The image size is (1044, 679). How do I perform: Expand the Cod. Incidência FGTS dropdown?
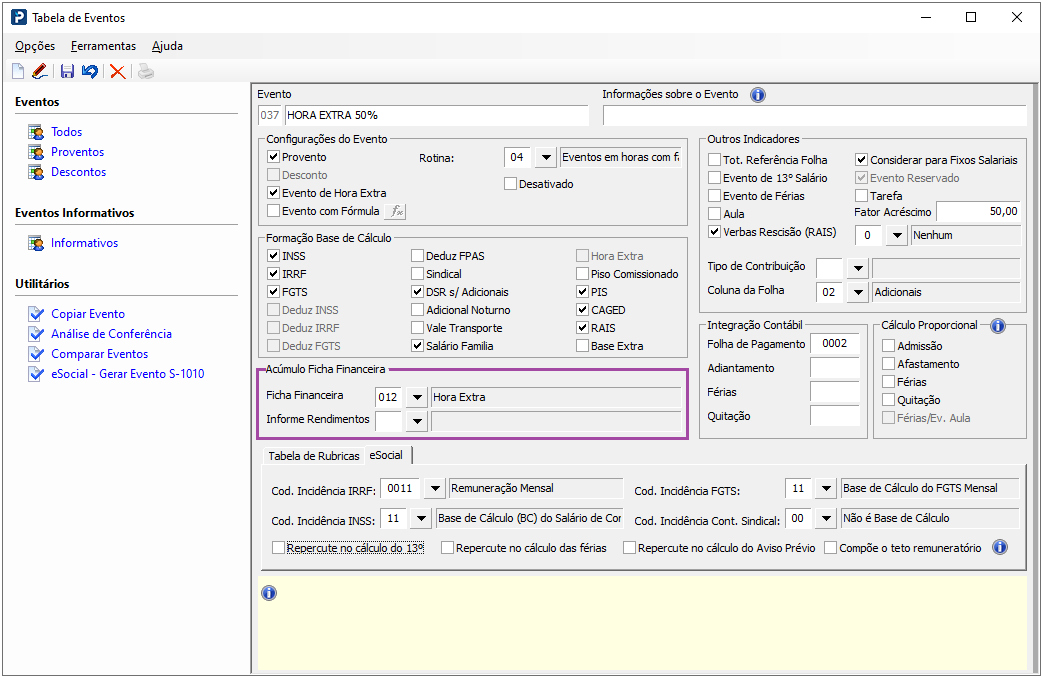click(x=826, y=488)
